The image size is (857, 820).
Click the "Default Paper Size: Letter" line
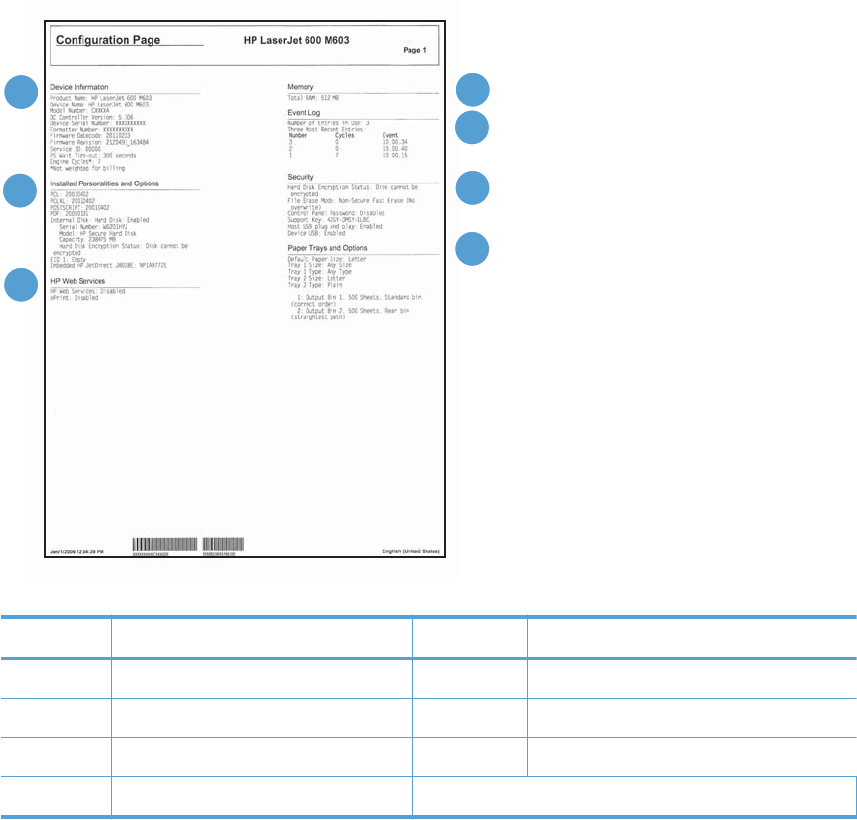pos(327,259)
